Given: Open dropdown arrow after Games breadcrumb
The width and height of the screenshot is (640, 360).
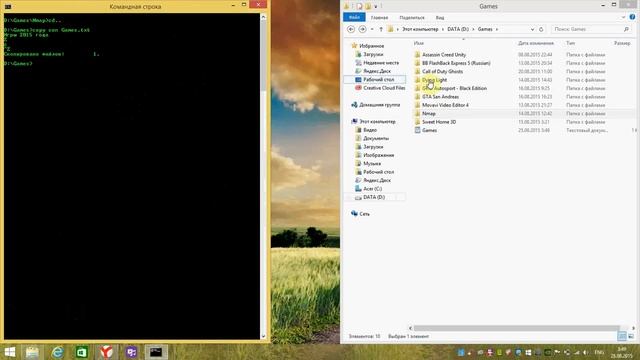Looking at the screenshot, I should tap(497, 29).
